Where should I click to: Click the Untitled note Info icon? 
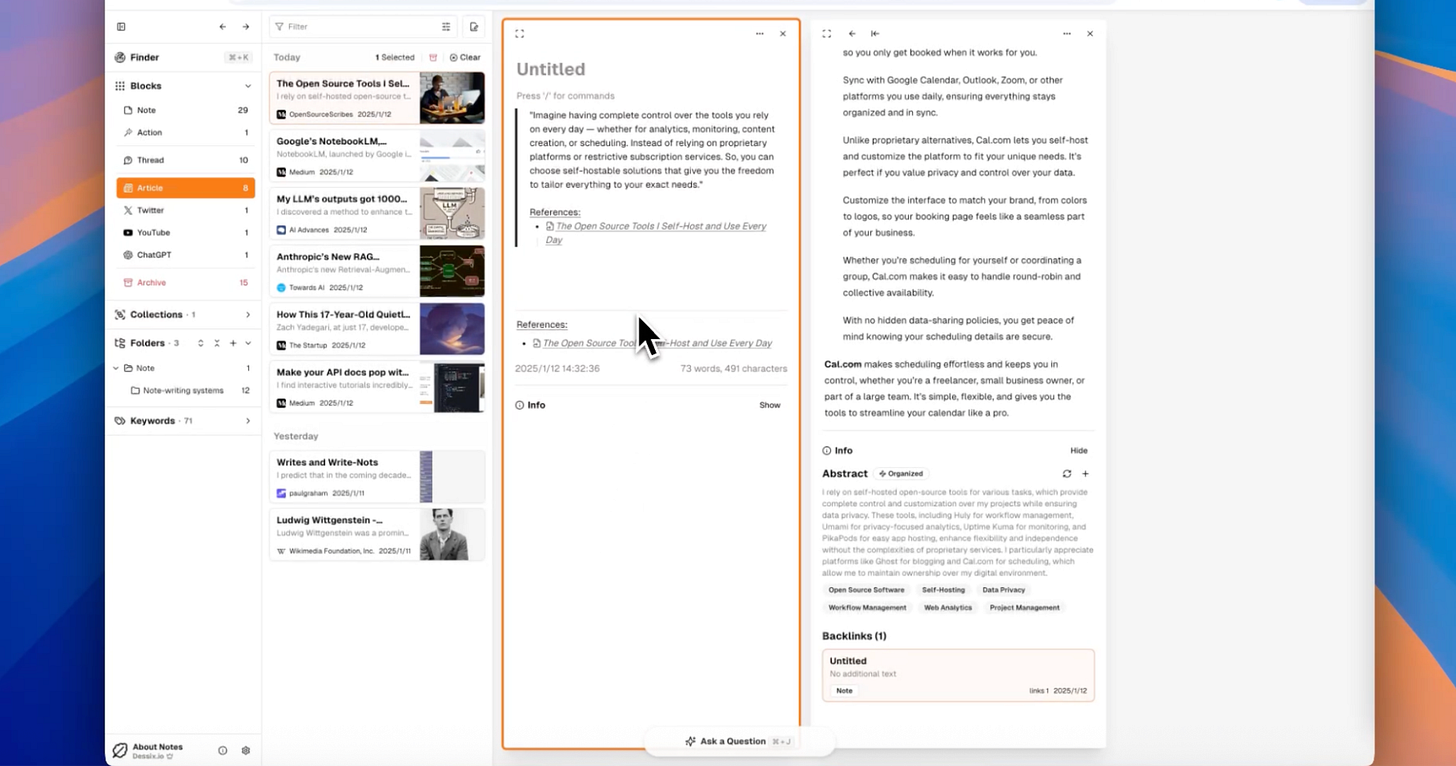(x=520, y=405)
